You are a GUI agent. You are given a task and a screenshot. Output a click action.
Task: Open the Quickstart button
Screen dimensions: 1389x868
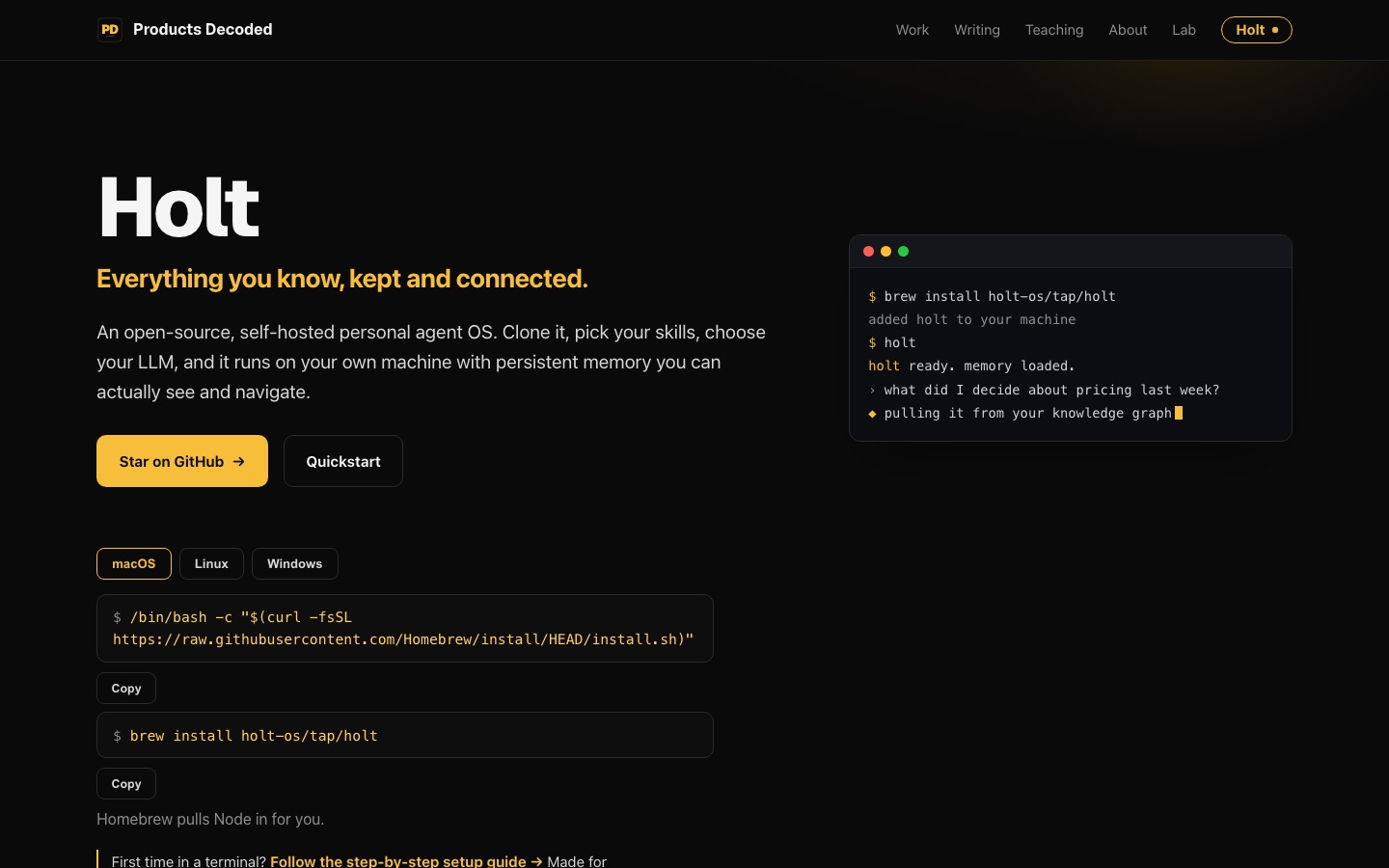coord(343,461)
